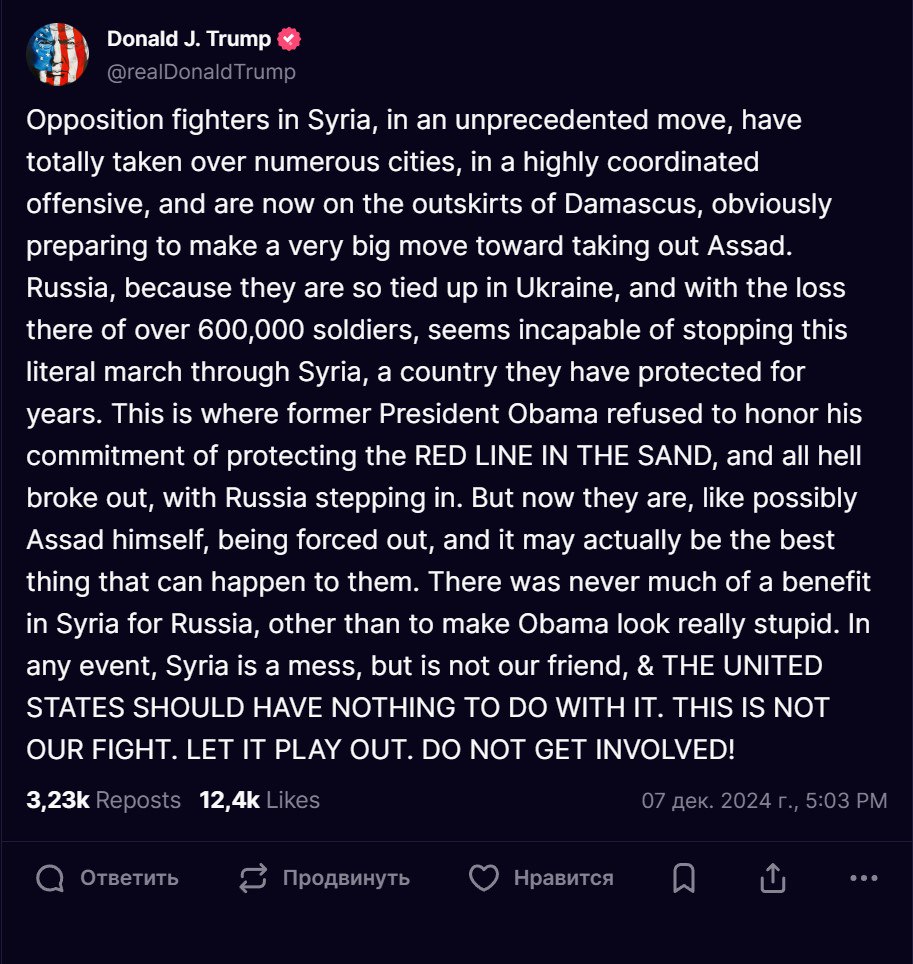Screen dimensions: 913x964
Task: Click the Likes label text
Action: pyautogui.click(x=293, y=800)
